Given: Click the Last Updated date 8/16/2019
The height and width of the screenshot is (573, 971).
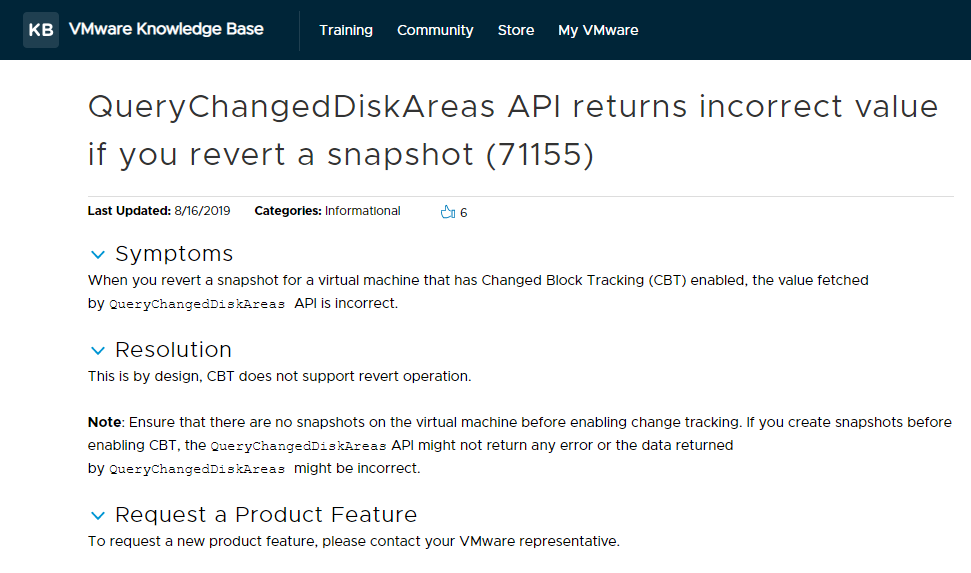Looking at the screenshot, I should (202, 211).
